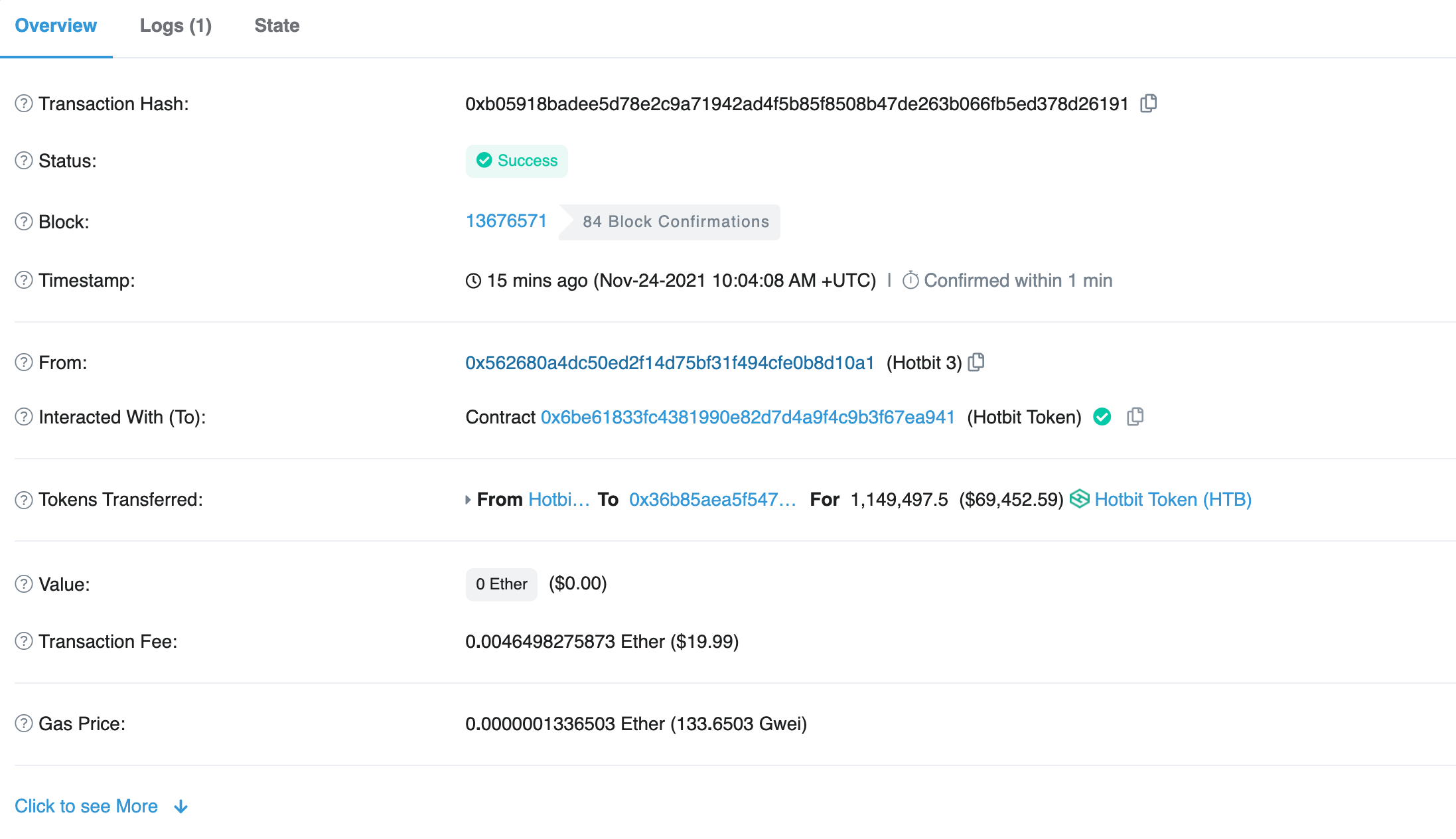Copy the transaction hash to clipboard

coord(1148,104)
